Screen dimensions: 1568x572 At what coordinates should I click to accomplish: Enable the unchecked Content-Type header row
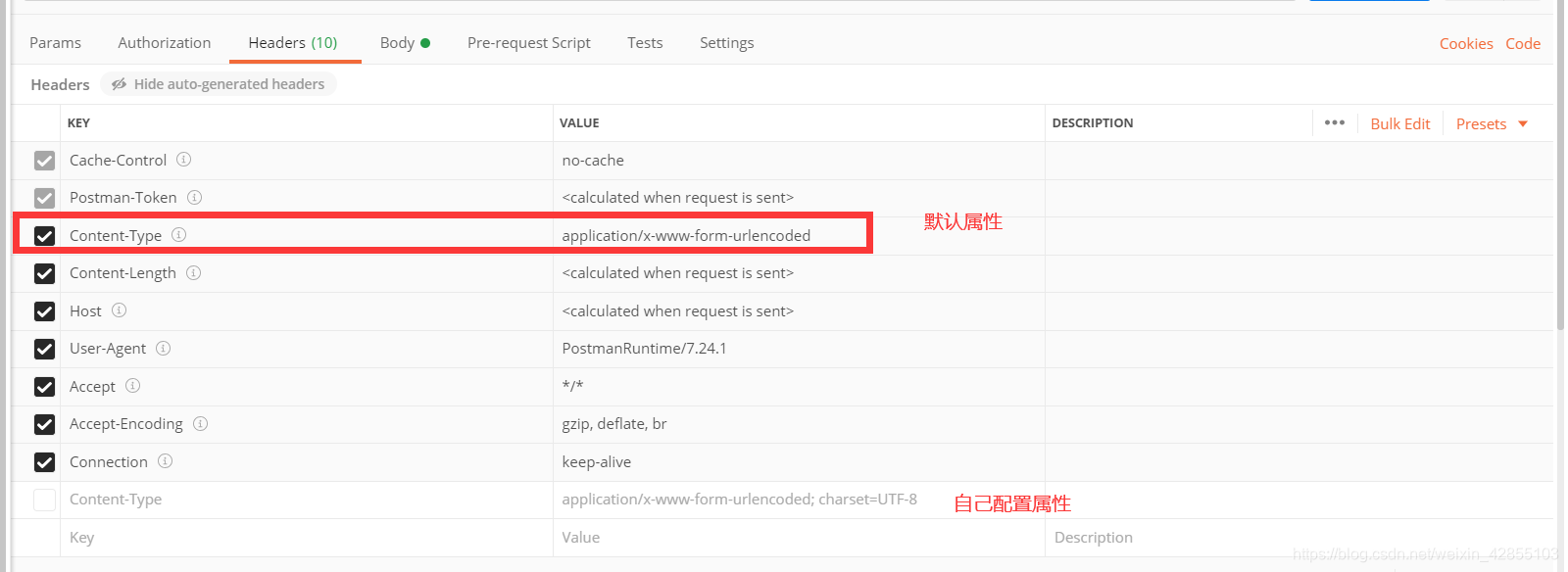point(44,500)
